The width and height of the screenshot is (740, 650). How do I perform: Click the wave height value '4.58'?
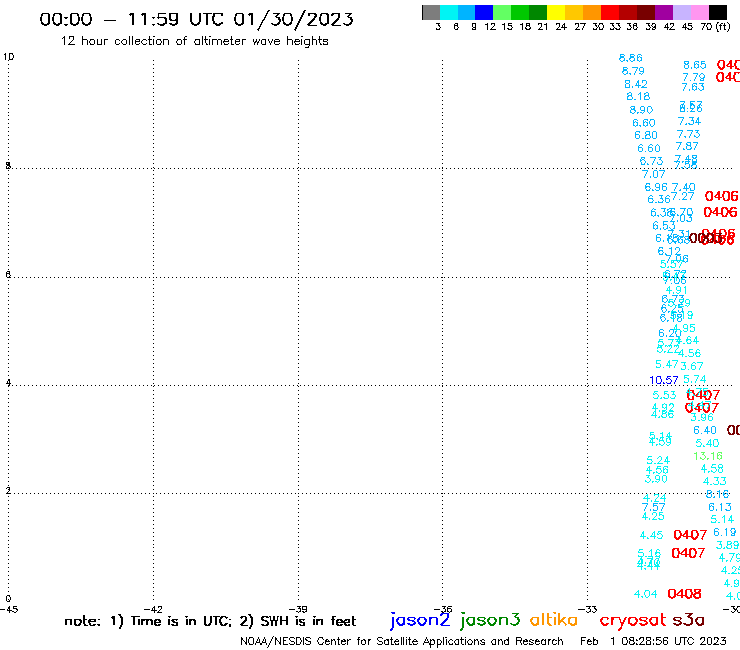pos(712,469)
